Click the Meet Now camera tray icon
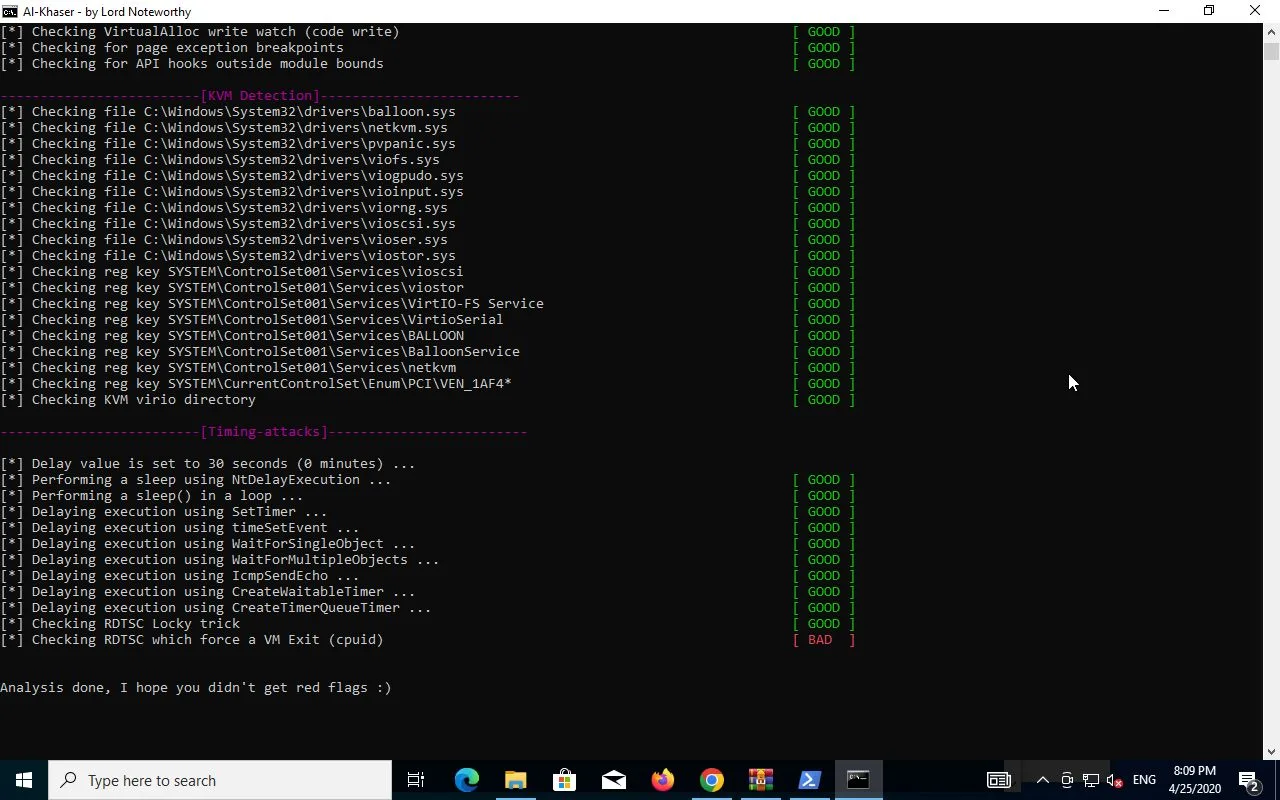1280x800 pixels. (x=1067, y=780)
